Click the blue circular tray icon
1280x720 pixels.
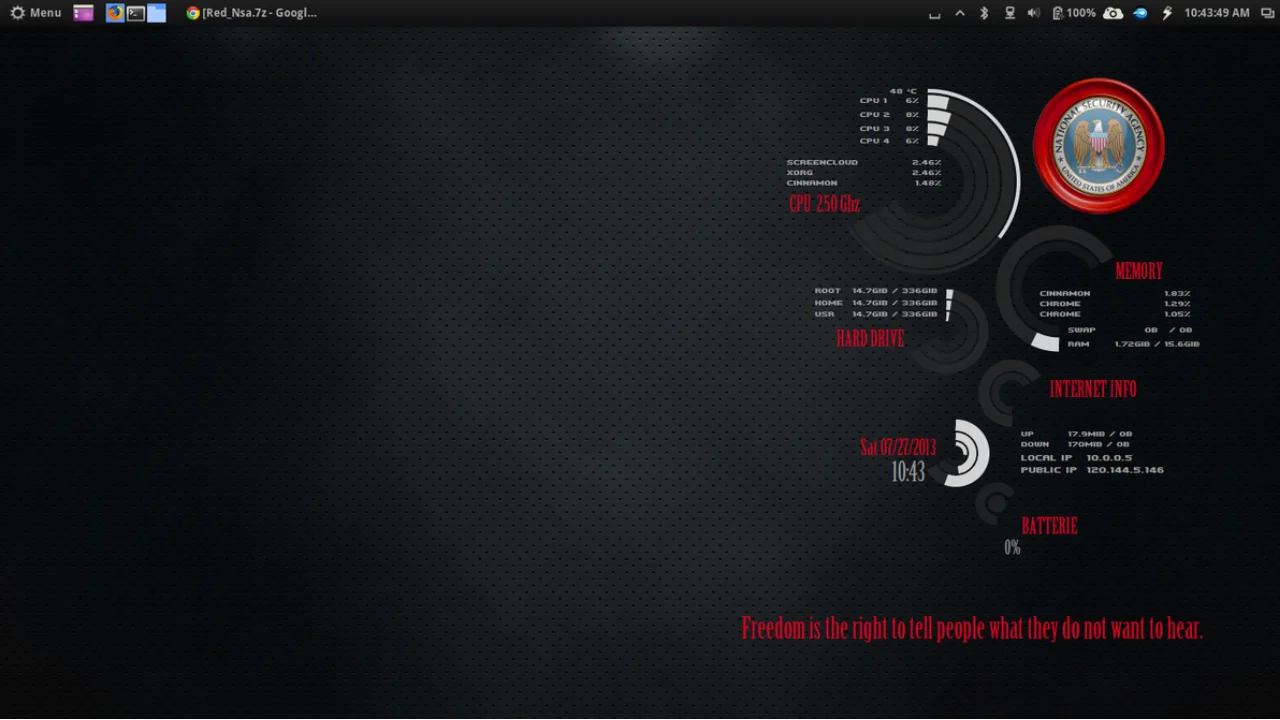1140,13
